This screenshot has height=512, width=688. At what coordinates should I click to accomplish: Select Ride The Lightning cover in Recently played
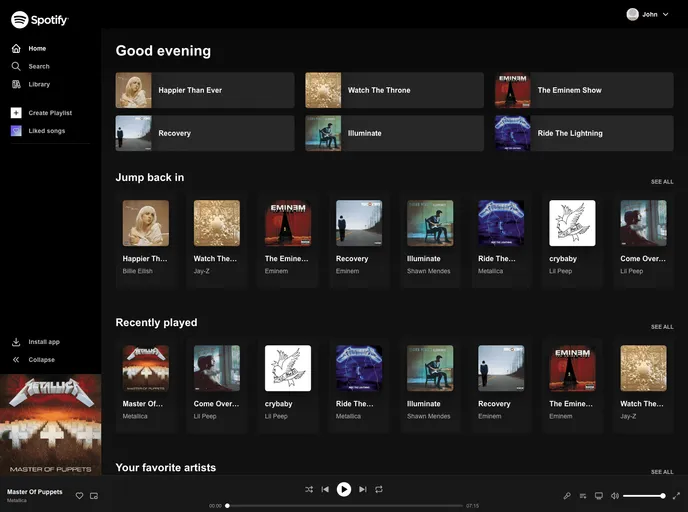coord(359,368)
